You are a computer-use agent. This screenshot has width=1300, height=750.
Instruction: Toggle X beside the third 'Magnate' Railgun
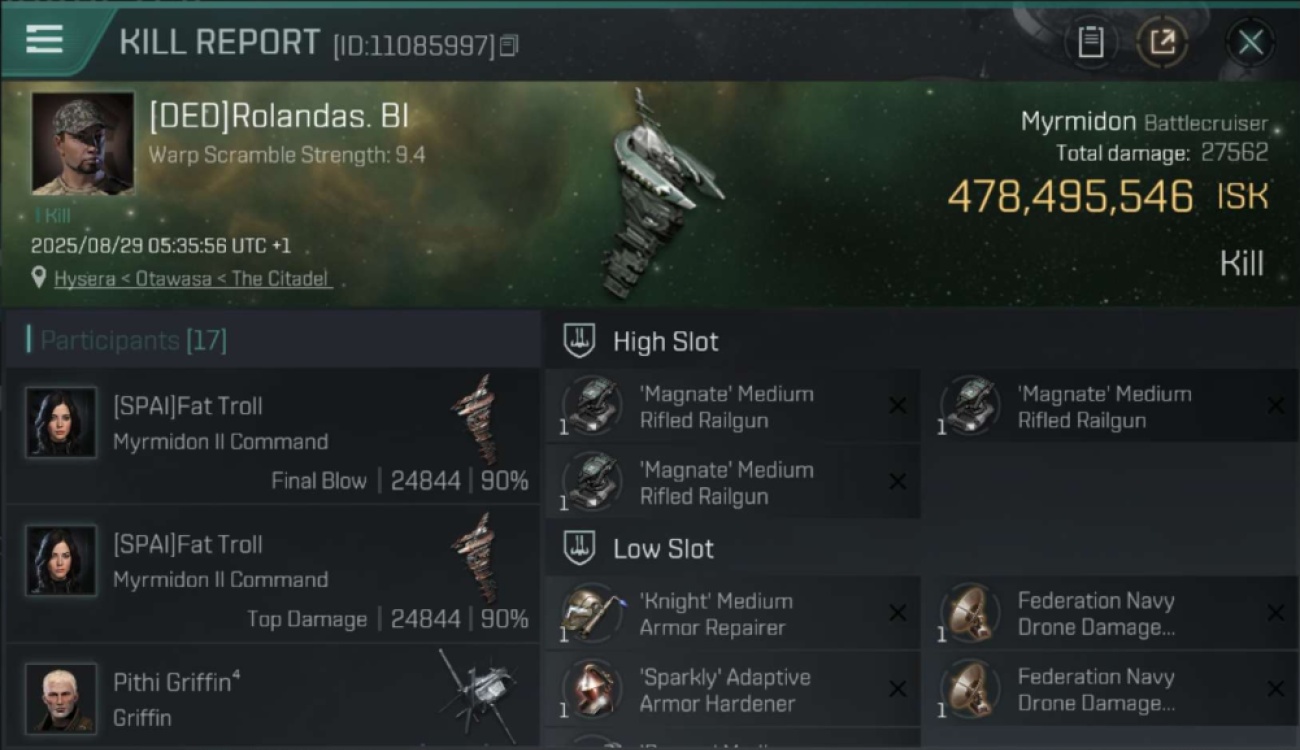pyautogui.click(x=897, y=482)
